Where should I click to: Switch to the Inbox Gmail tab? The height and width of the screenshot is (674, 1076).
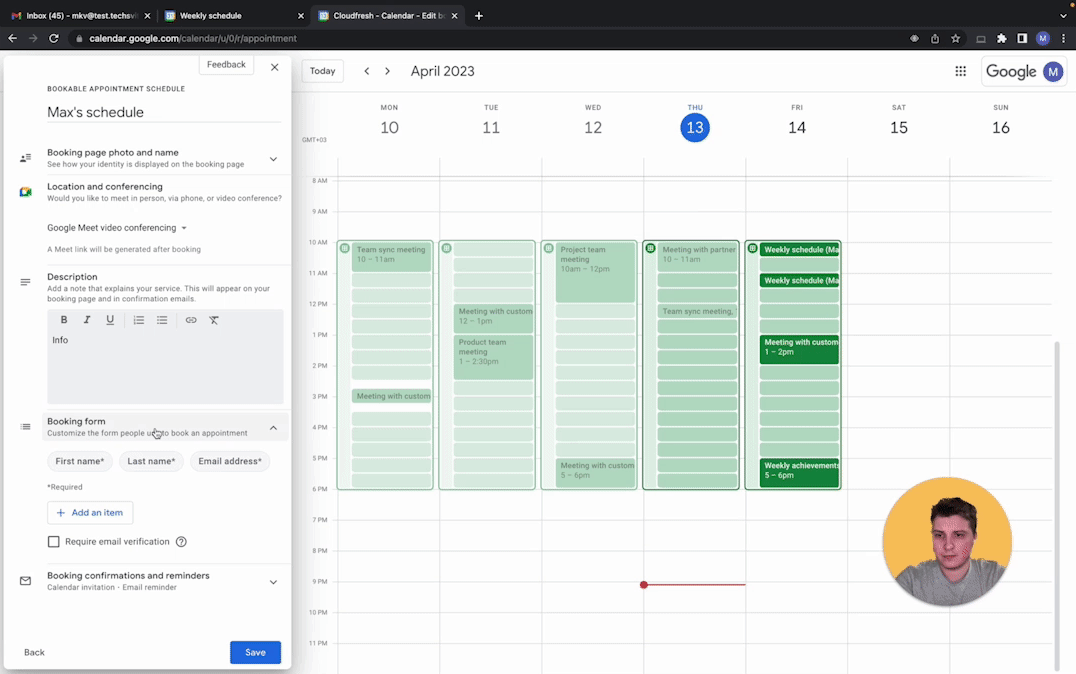79,16
